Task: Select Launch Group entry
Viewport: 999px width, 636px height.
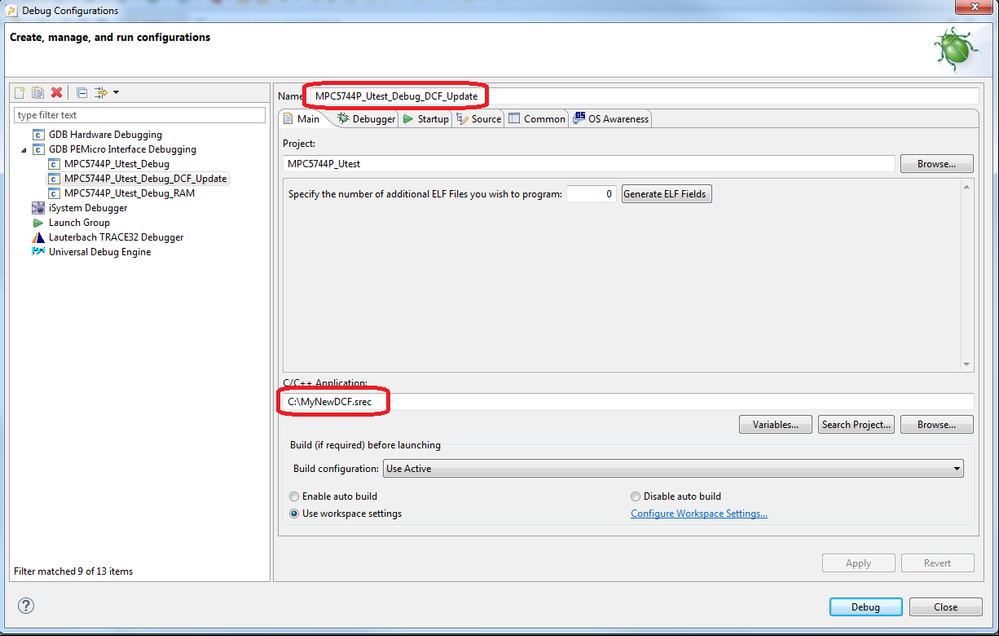Action: pyautogui.click(x=79, y=222)
